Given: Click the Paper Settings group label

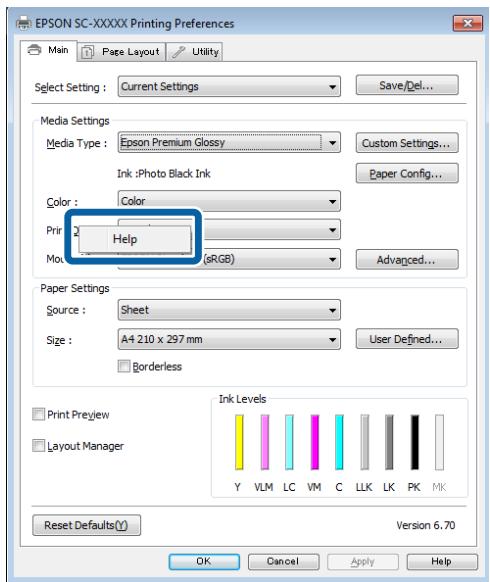Looking at the screenshot, I should click(75, 288).
